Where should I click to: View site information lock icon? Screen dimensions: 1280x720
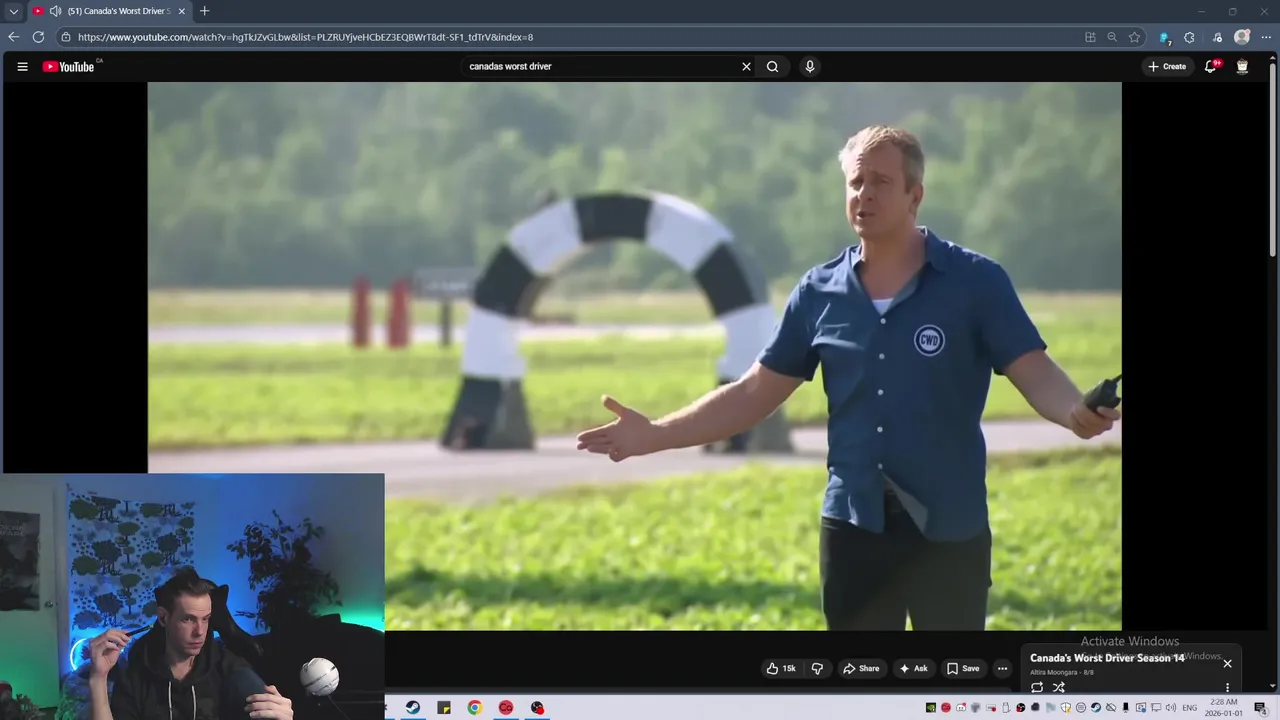coord(66,37)
